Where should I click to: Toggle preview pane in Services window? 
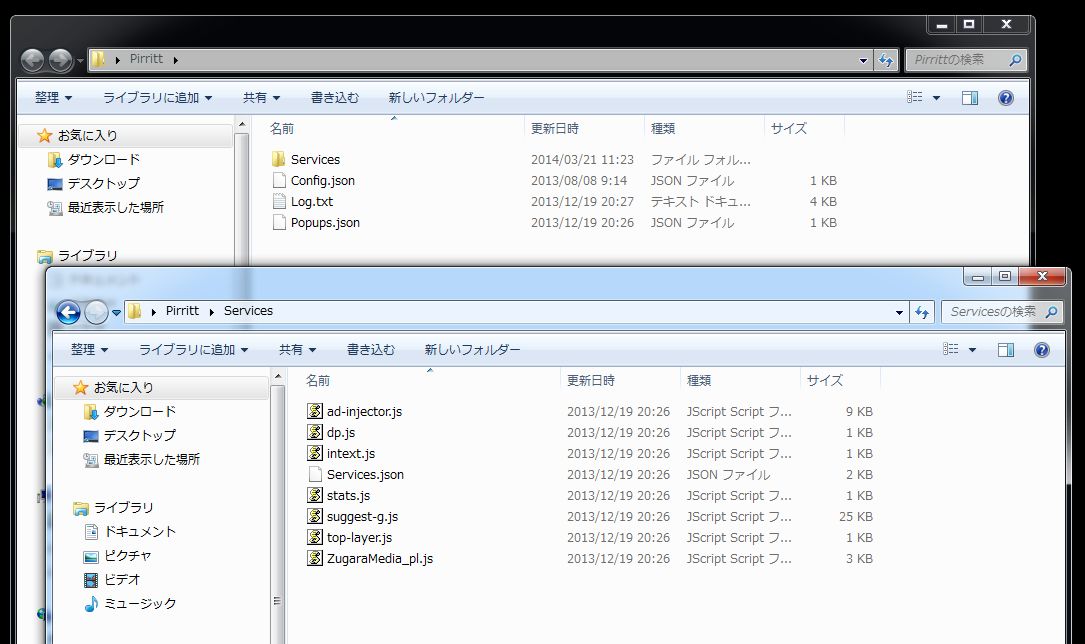1005,350
